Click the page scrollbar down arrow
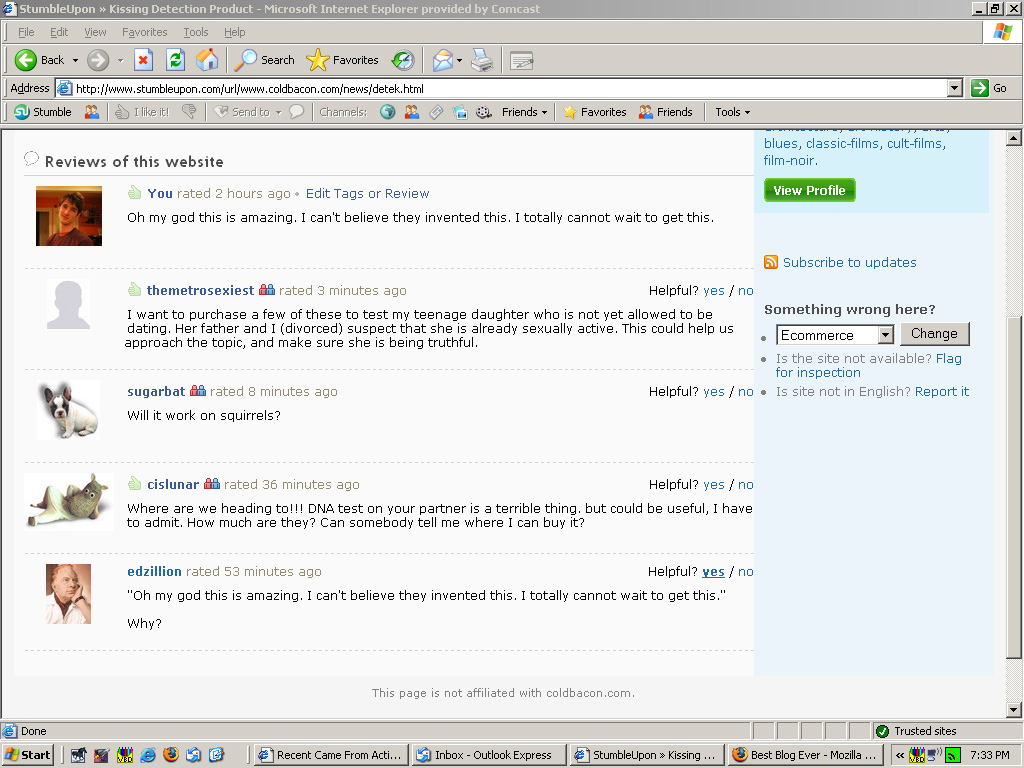Image resolution: width=1024 pixels, height=768 pixels. 1014,710
